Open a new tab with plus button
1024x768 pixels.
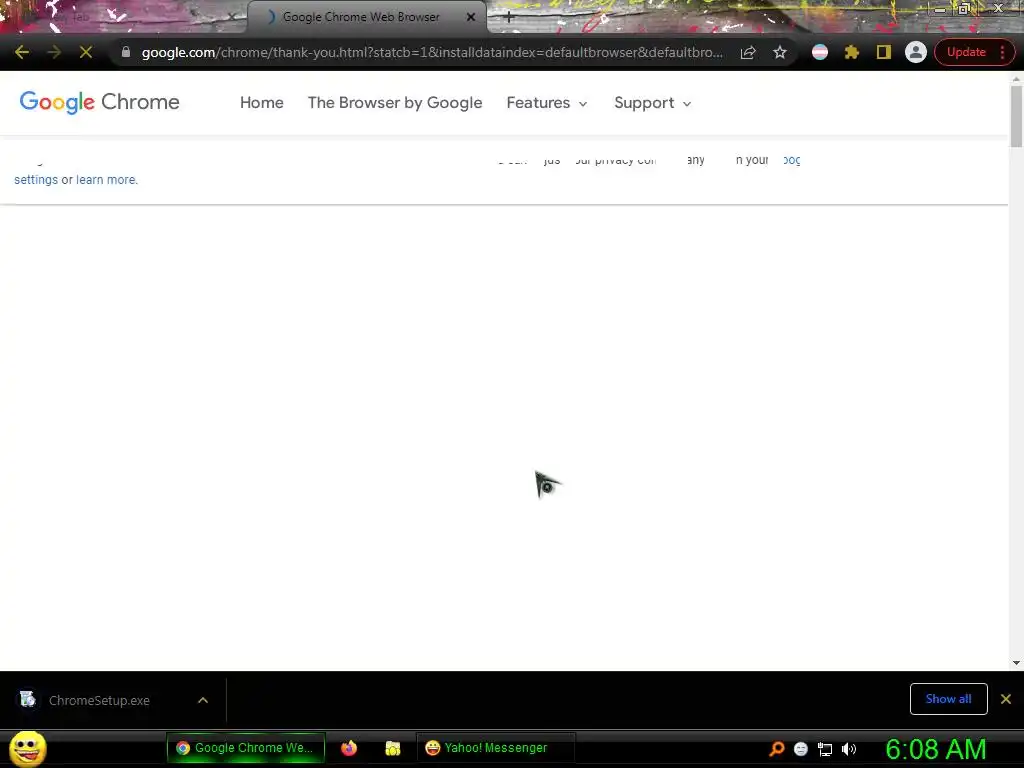509,17
